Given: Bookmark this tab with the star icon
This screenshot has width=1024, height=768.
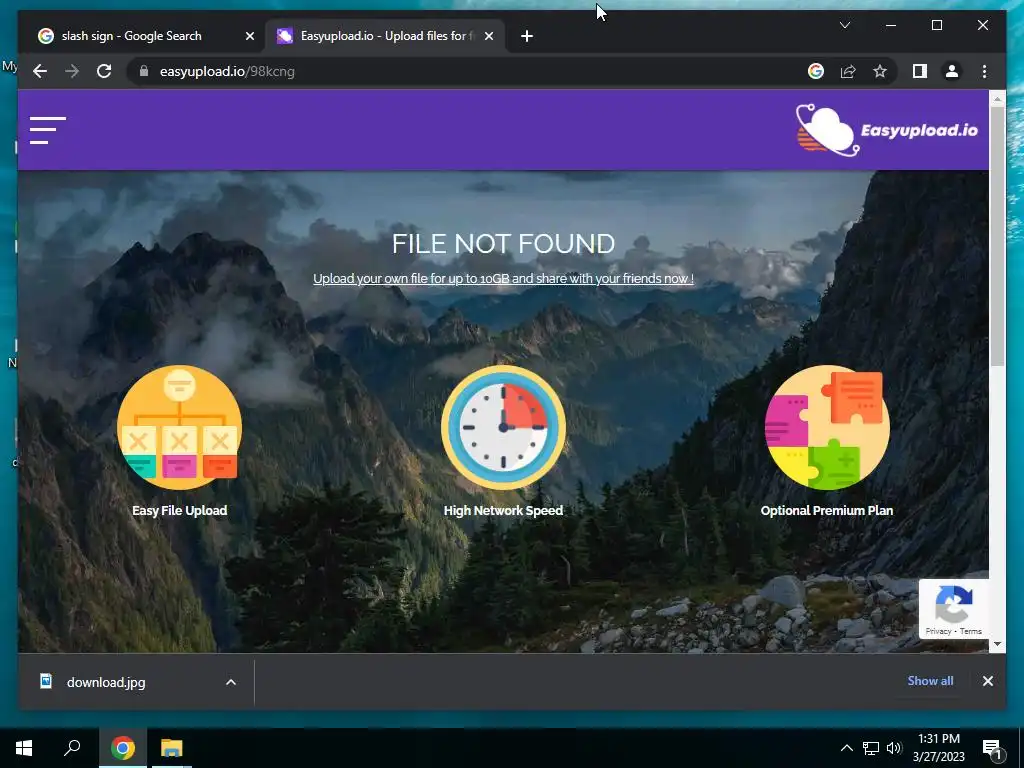Looking at the screenshot, I should click(880, 71).
